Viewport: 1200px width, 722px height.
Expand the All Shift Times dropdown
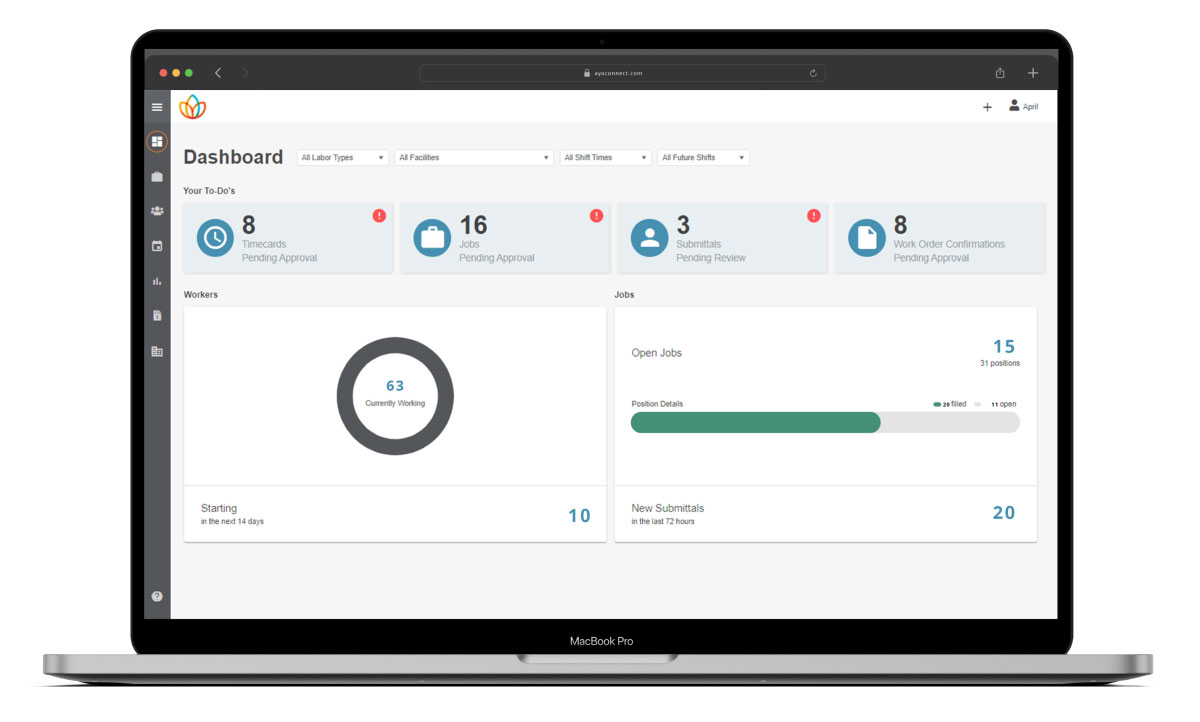pyautogui.click(x=605, y=158)
